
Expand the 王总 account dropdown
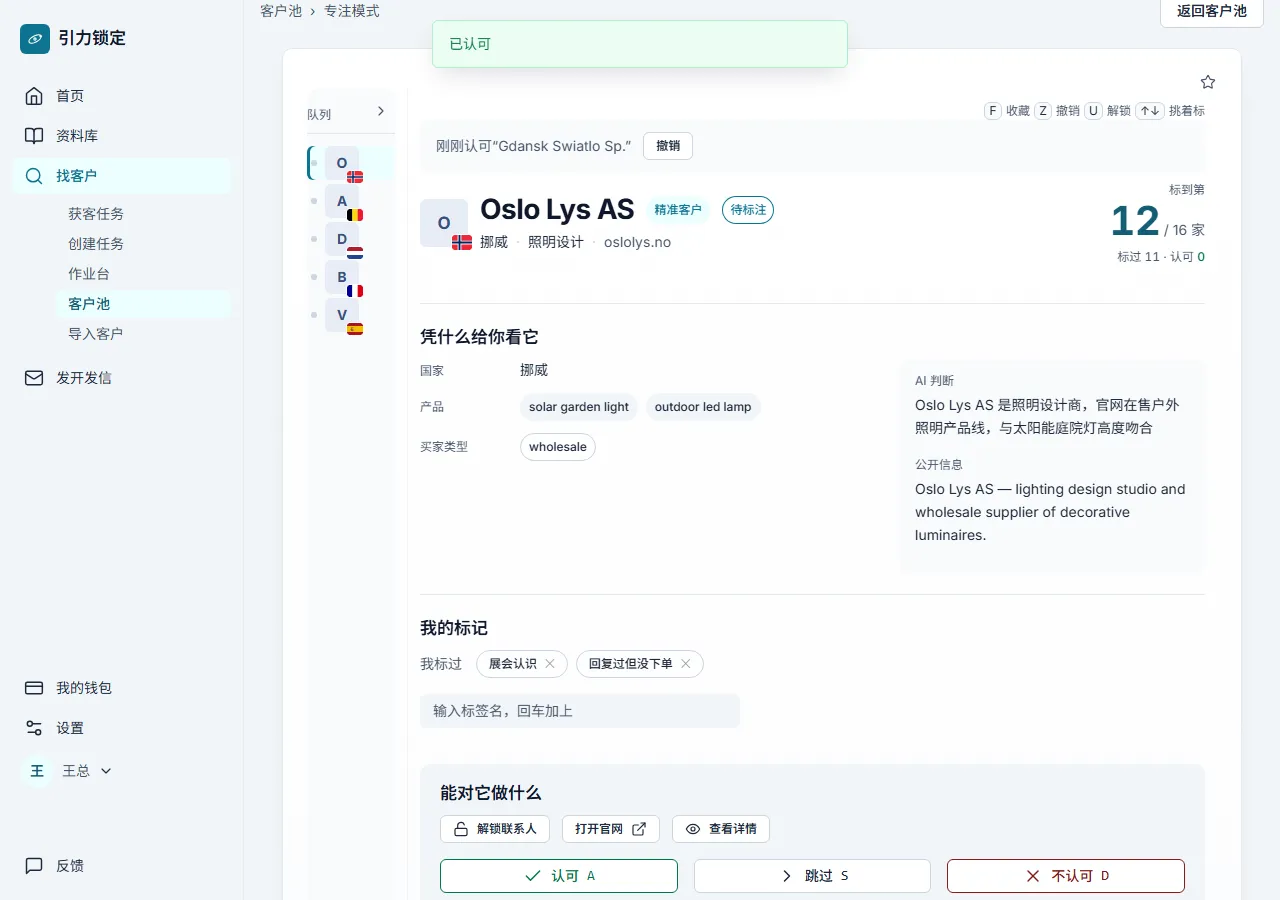pos(68,771)
